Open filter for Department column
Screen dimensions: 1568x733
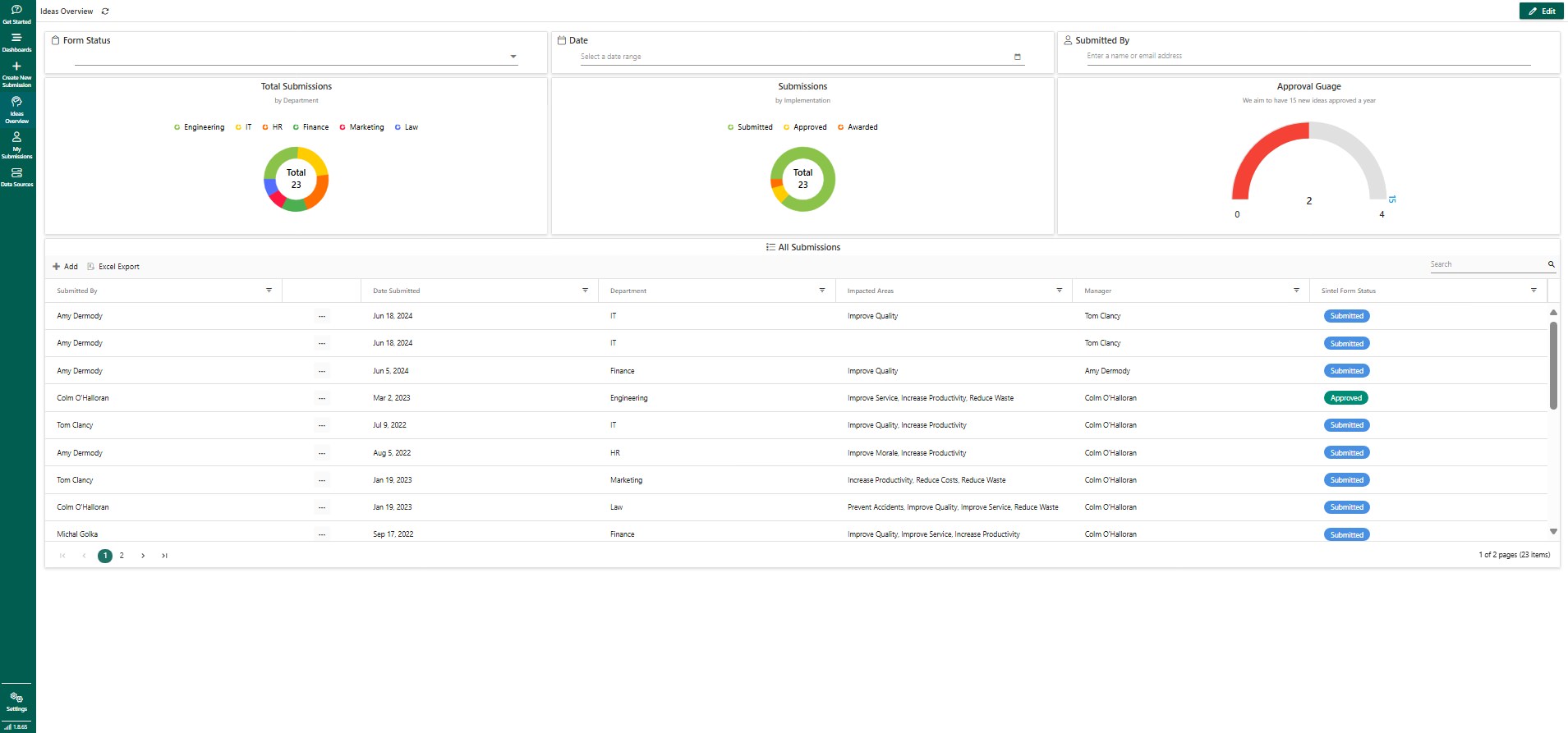click(821, 291)
